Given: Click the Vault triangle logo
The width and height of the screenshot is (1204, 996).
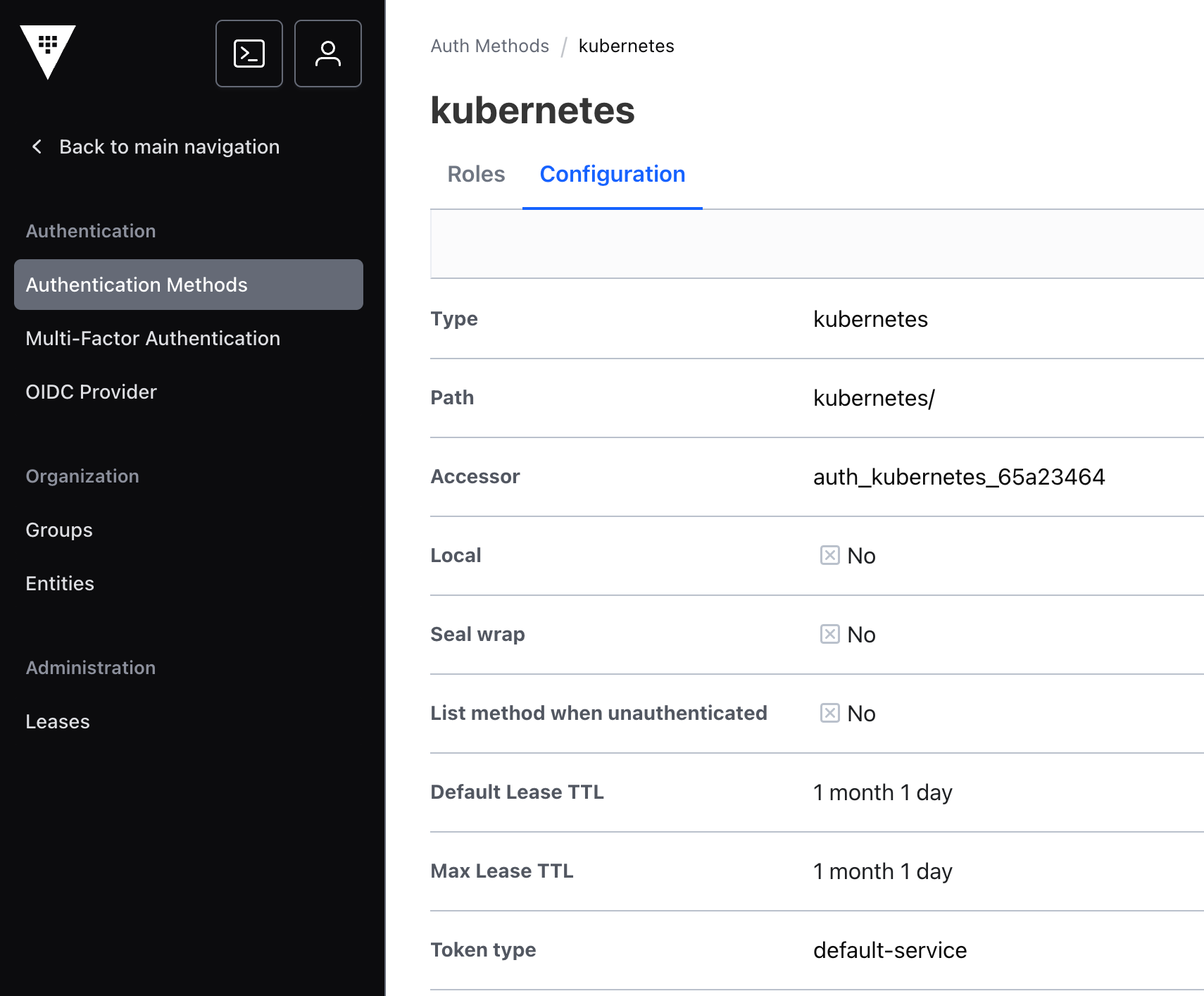Looking at the screenshot, I should click(x=48, y=52).
